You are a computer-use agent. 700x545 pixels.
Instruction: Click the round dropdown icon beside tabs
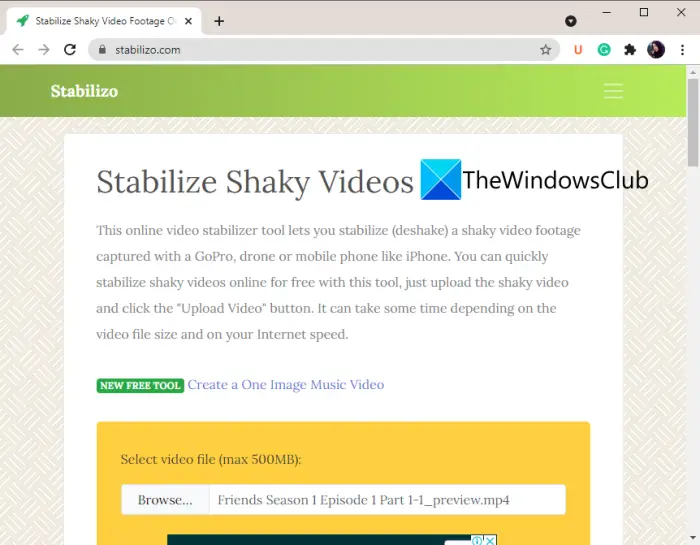coord(571,21)
